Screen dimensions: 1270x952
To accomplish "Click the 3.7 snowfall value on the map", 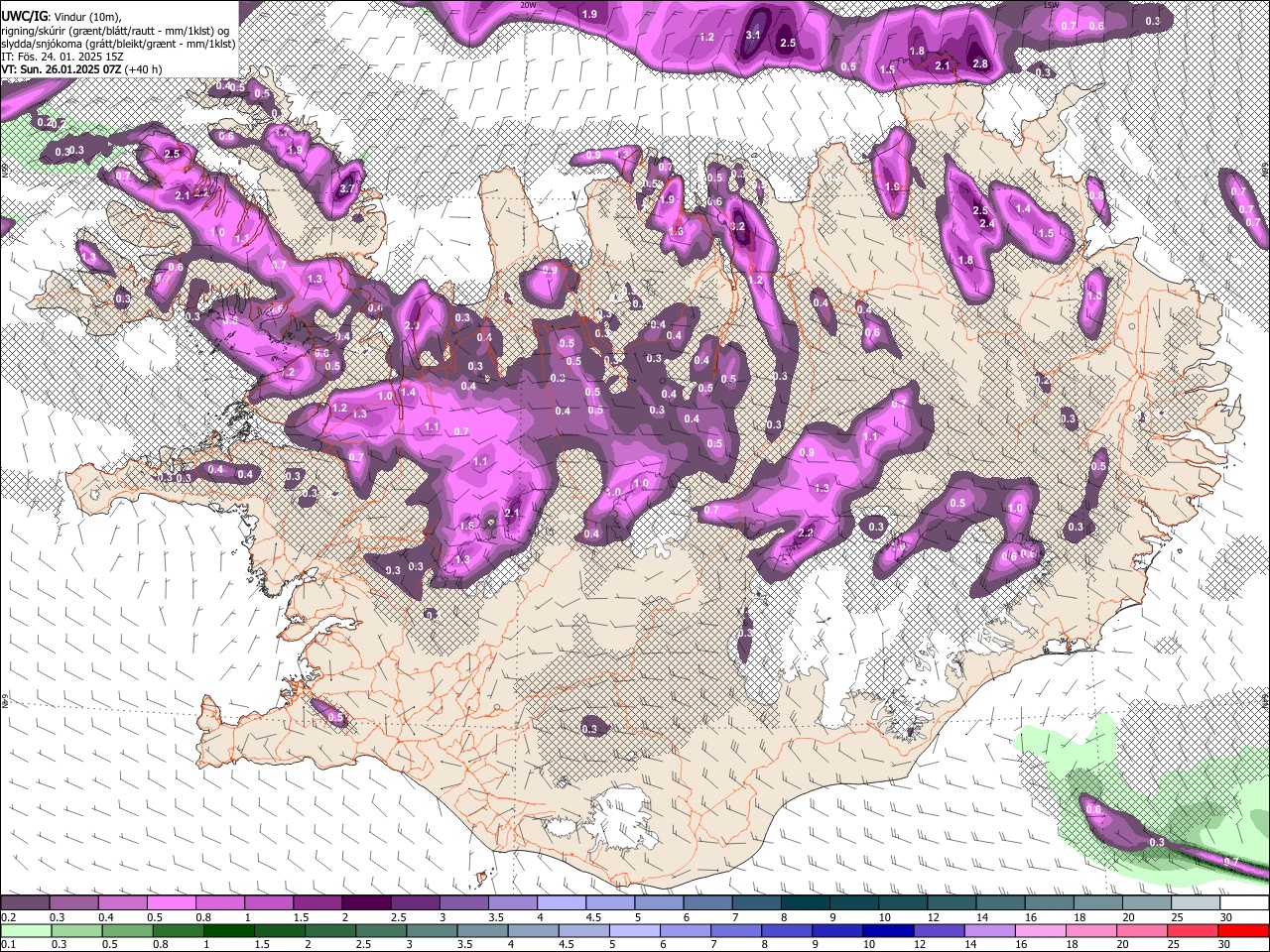I will [x=346, y=188].
